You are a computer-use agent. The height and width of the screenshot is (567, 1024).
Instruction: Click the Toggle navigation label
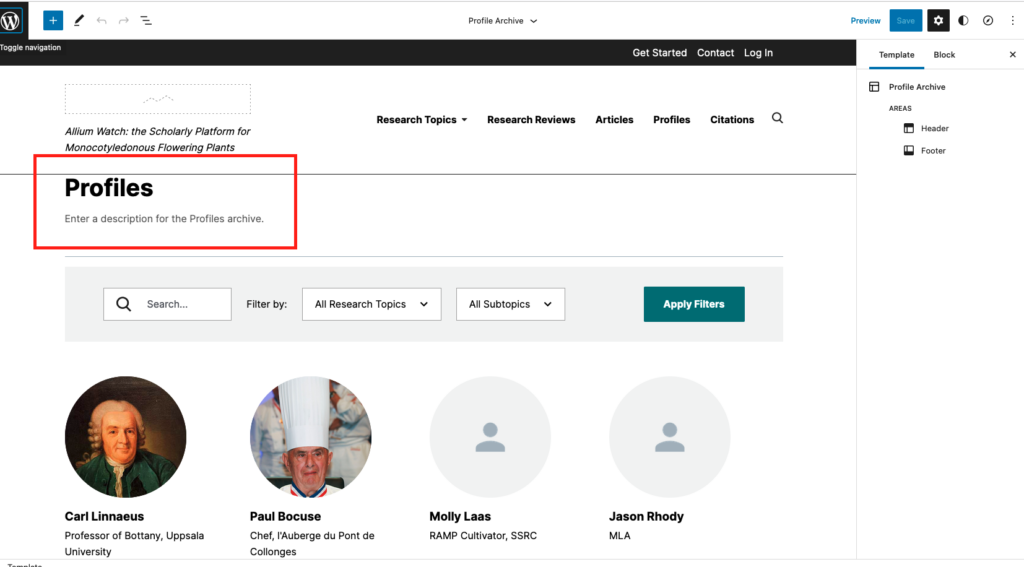31,47
